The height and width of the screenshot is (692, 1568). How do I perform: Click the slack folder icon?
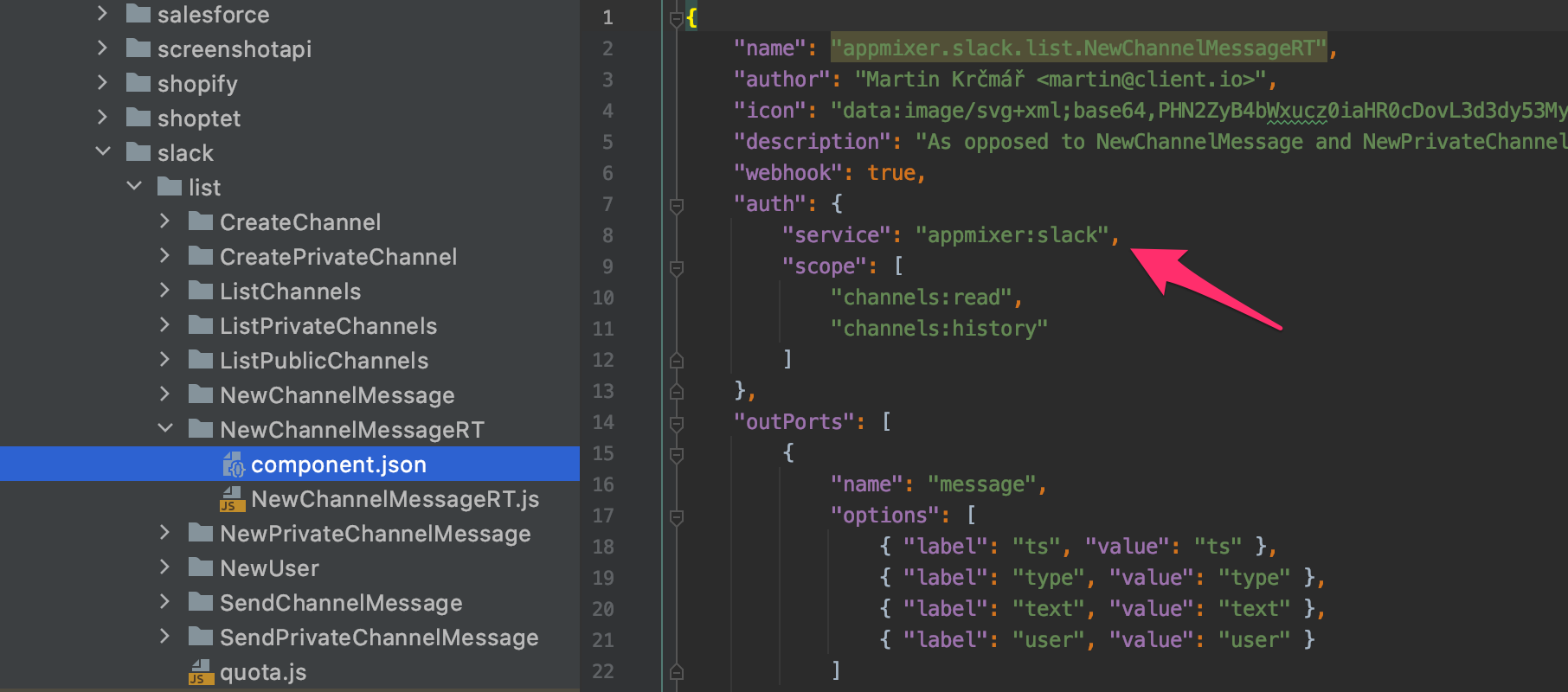pos(138,152)
